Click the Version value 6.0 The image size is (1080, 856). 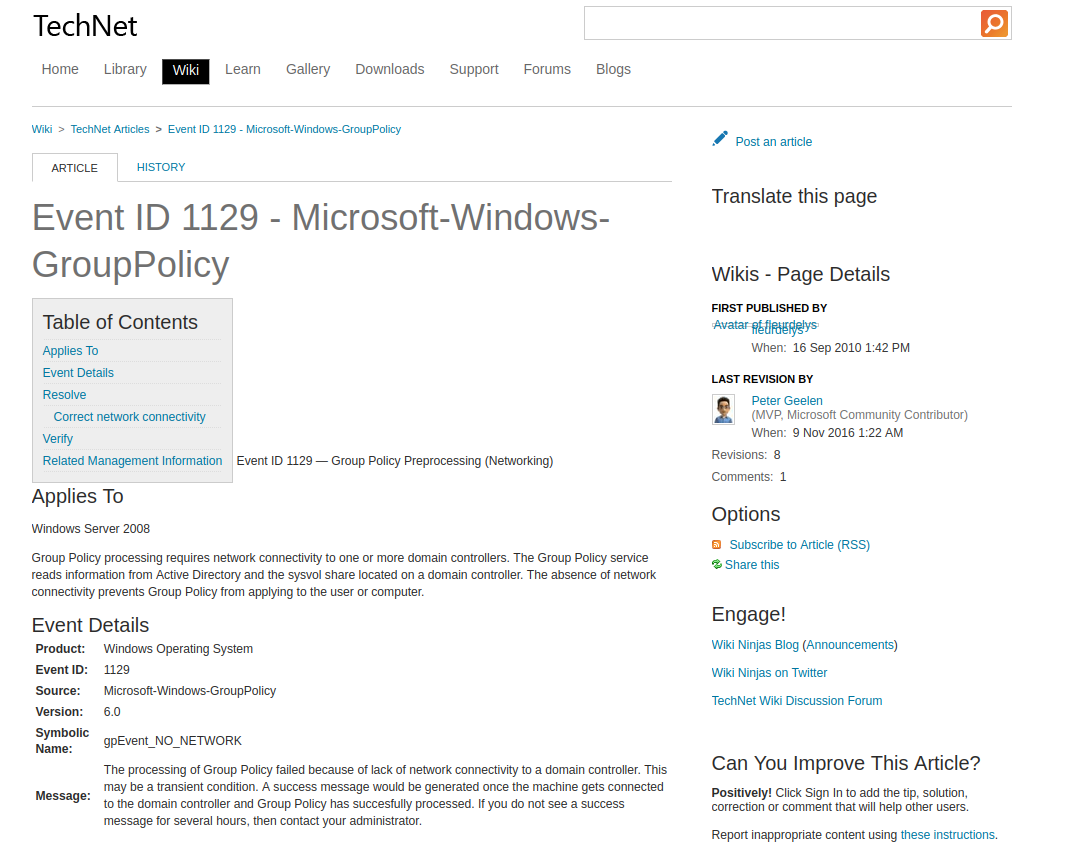pos(112,712)
